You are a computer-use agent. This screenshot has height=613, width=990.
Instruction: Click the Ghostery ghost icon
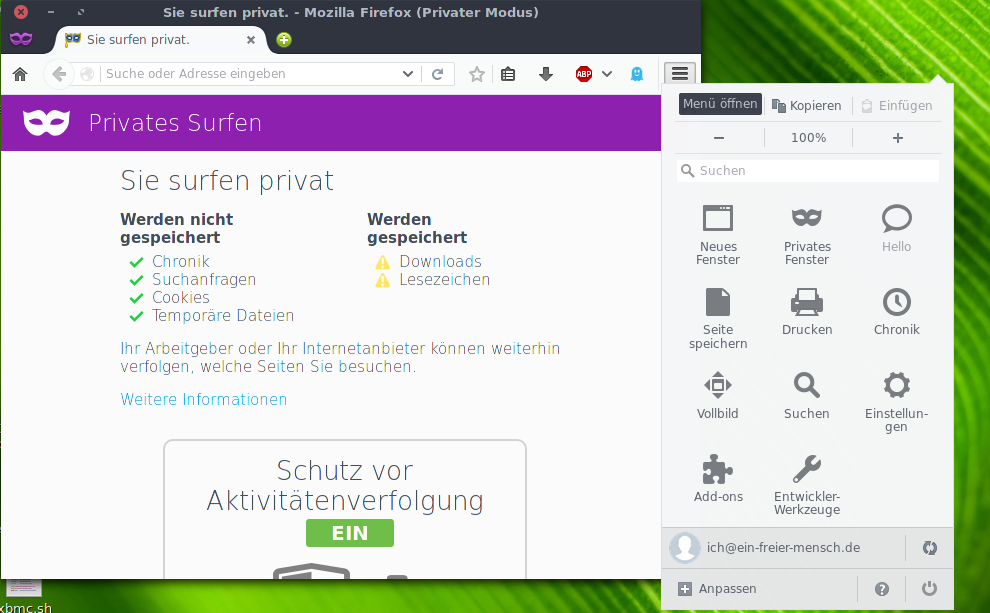(x=637, y=74)
